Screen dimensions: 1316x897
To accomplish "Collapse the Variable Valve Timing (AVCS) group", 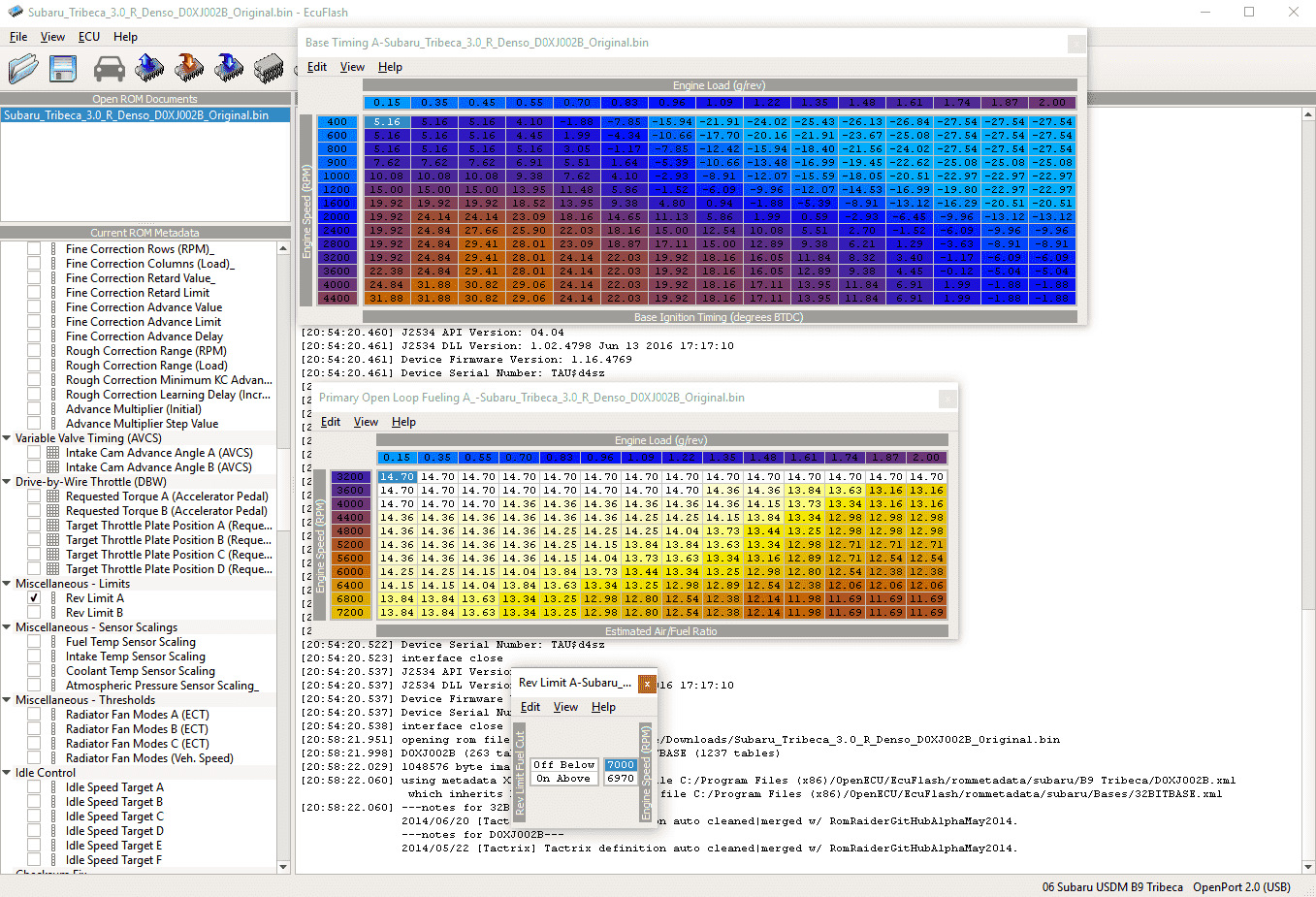I will (7, 438).
